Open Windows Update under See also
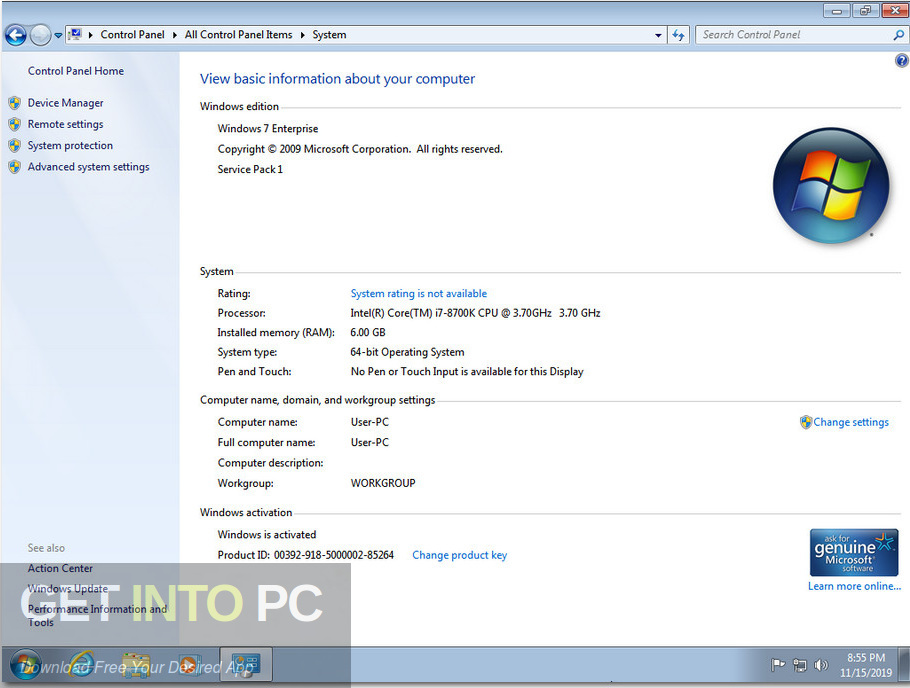The width and height of the screenshot is (910, 688). [x=67, y=589]
